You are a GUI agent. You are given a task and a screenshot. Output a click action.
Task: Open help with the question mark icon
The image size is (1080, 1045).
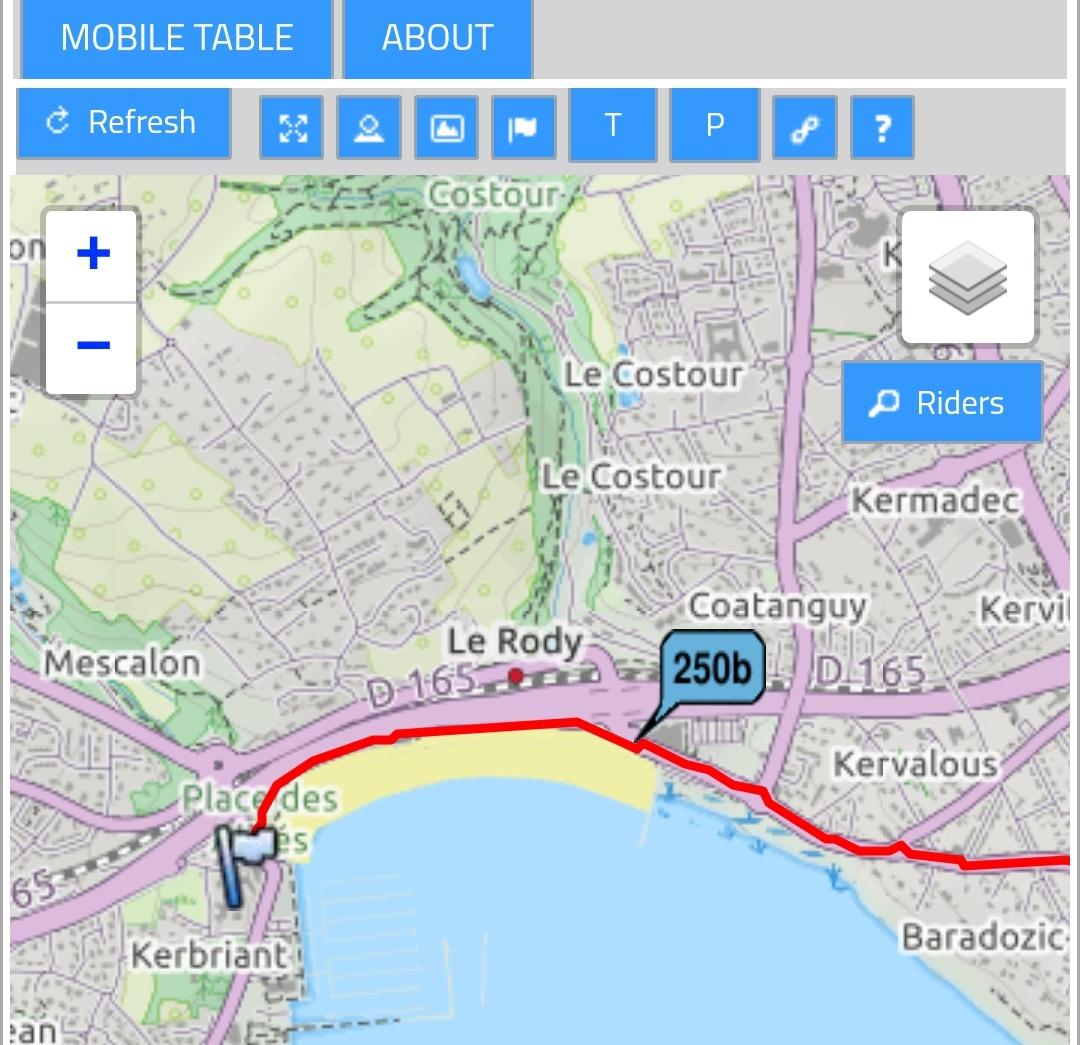pyautogui.click(x=882, y=127)
